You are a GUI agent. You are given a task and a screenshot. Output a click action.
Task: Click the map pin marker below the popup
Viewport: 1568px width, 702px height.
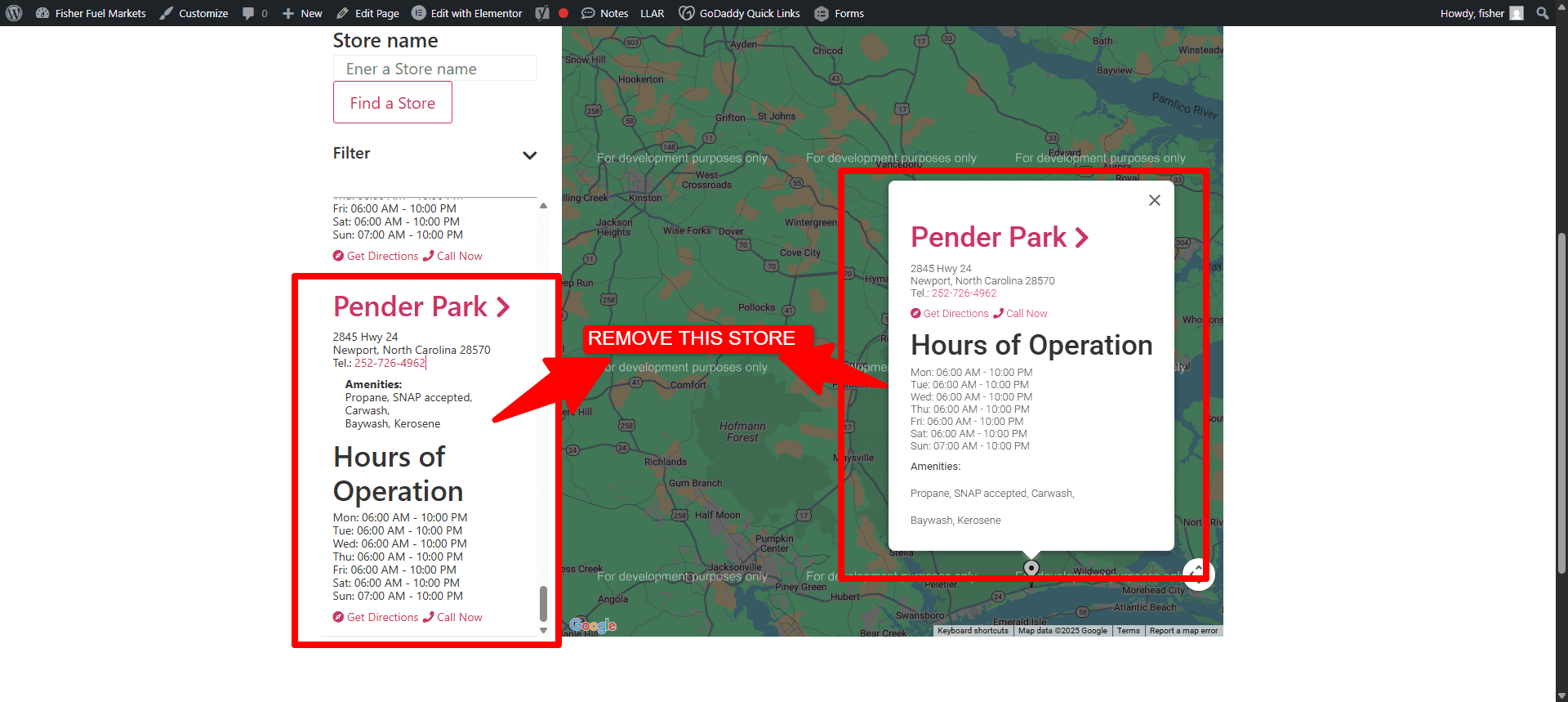(x=1031, y=569)
